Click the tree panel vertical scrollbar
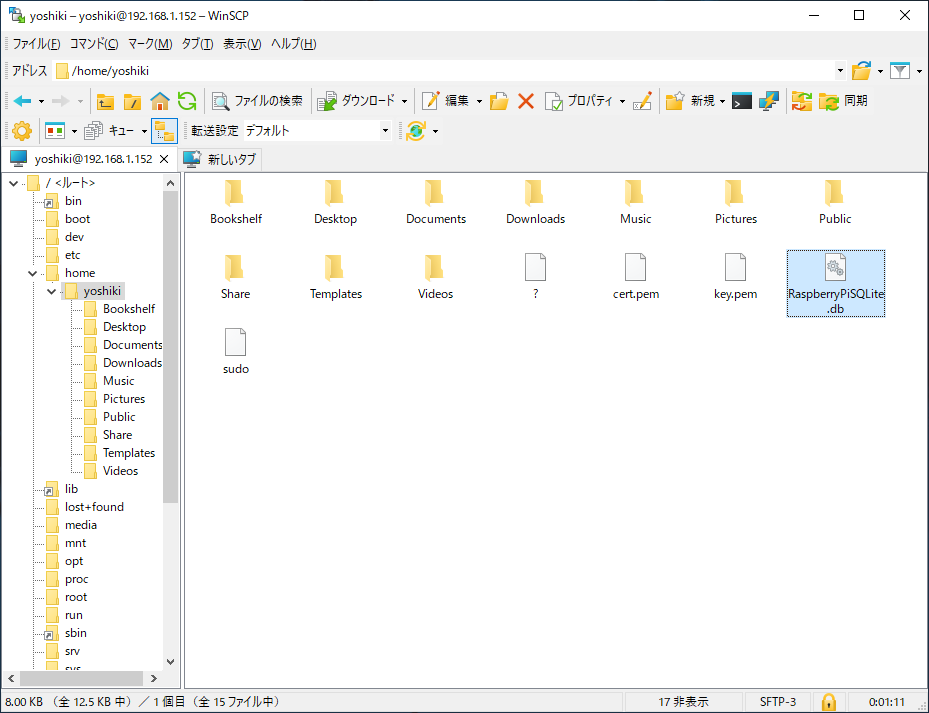 pyautogui.click(x=170, y=347)
